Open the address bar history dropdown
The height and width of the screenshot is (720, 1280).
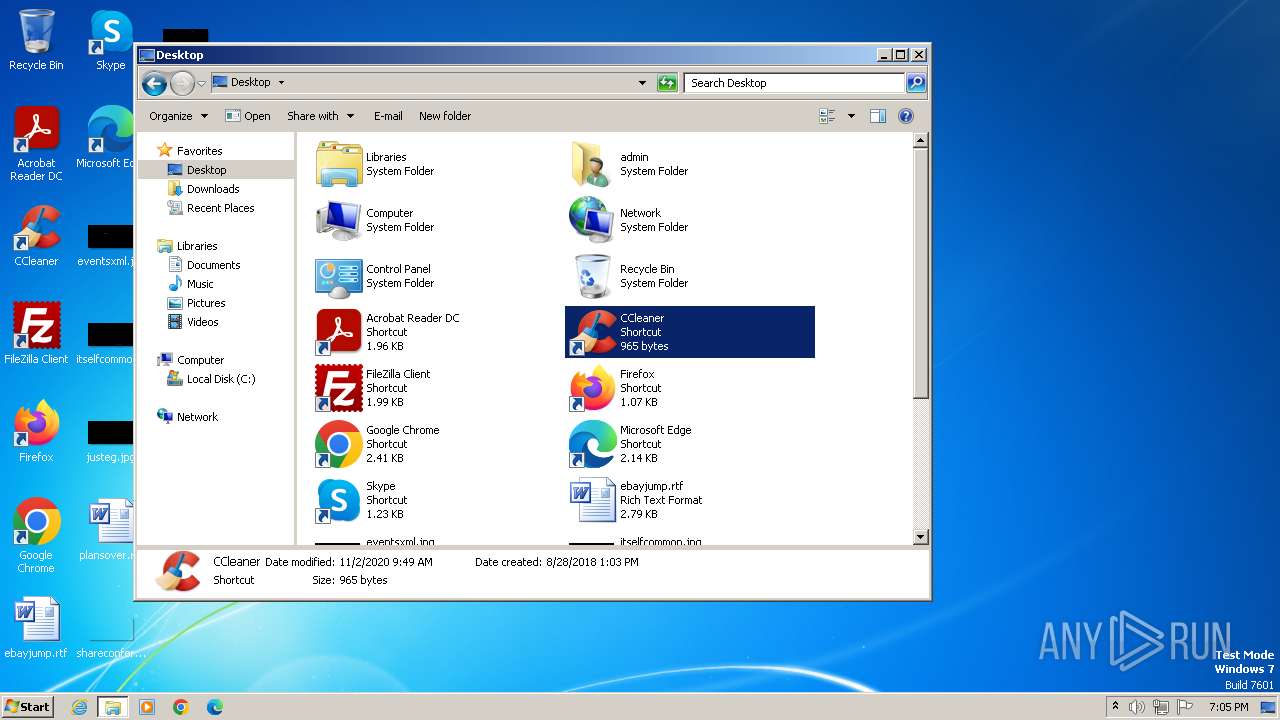point(642,83)
